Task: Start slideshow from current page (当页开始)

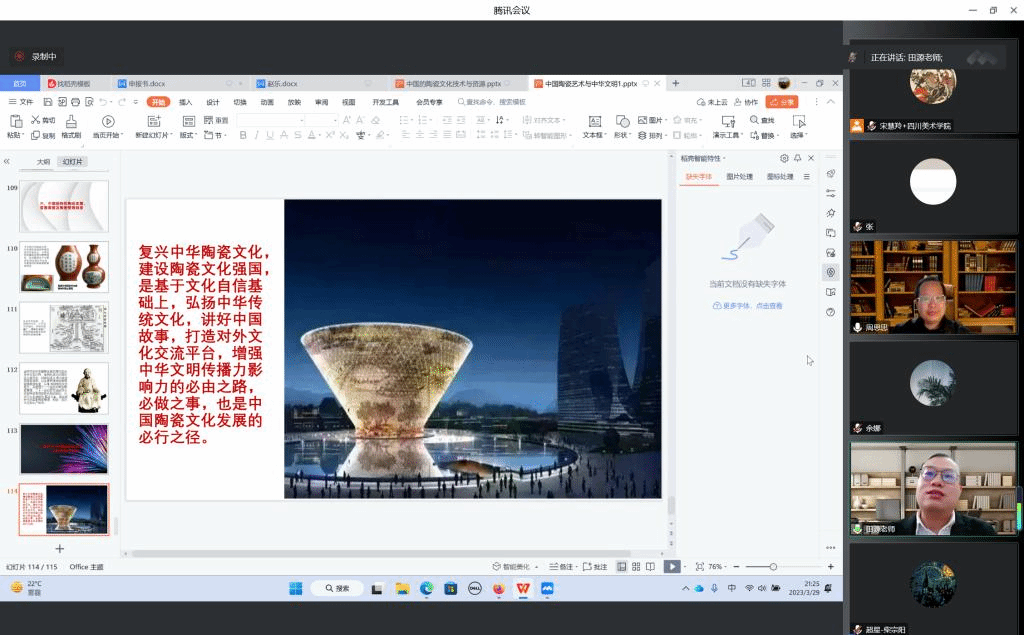Action: [x=108, y=126]
